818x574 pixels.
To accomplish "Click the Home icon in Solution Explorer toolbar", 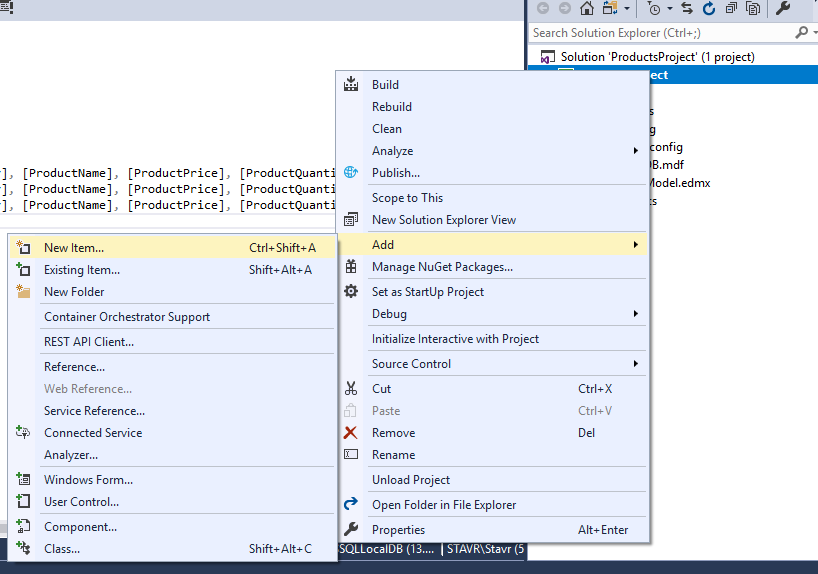I will pyautogui.click(x=587, y=8).
